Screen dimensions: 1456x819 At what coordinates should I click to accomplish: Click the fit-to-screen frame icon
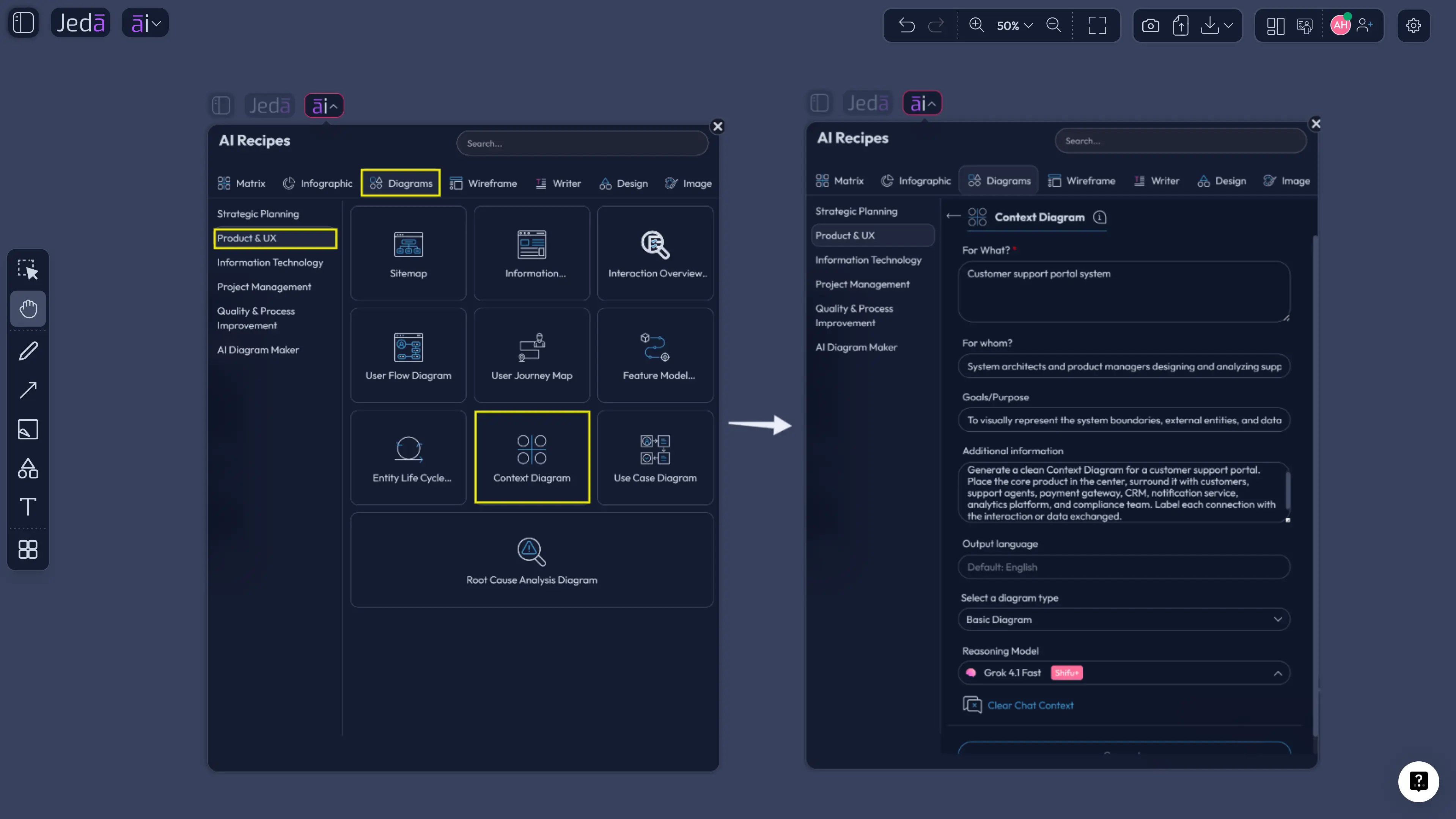pyautogui.click(x=1097, y=25)
